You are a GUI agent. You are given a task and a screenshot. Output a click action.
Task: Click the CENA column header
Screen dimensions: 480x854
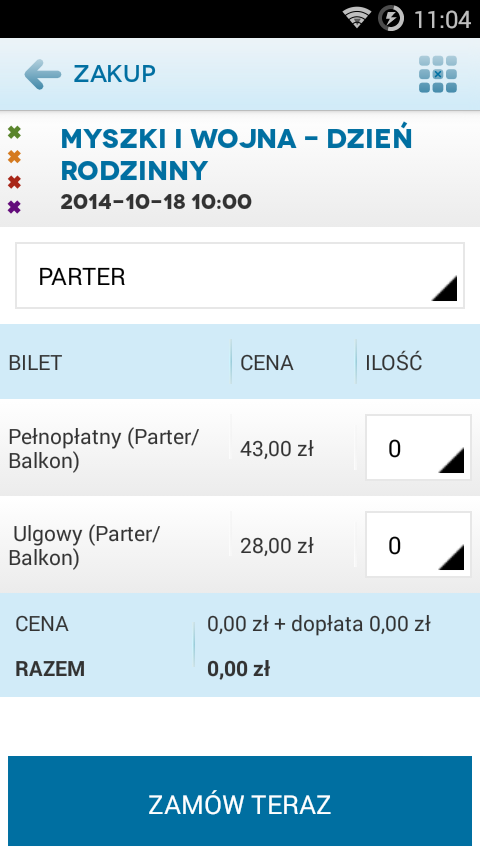pyautogui.click(x=266, y=363)
